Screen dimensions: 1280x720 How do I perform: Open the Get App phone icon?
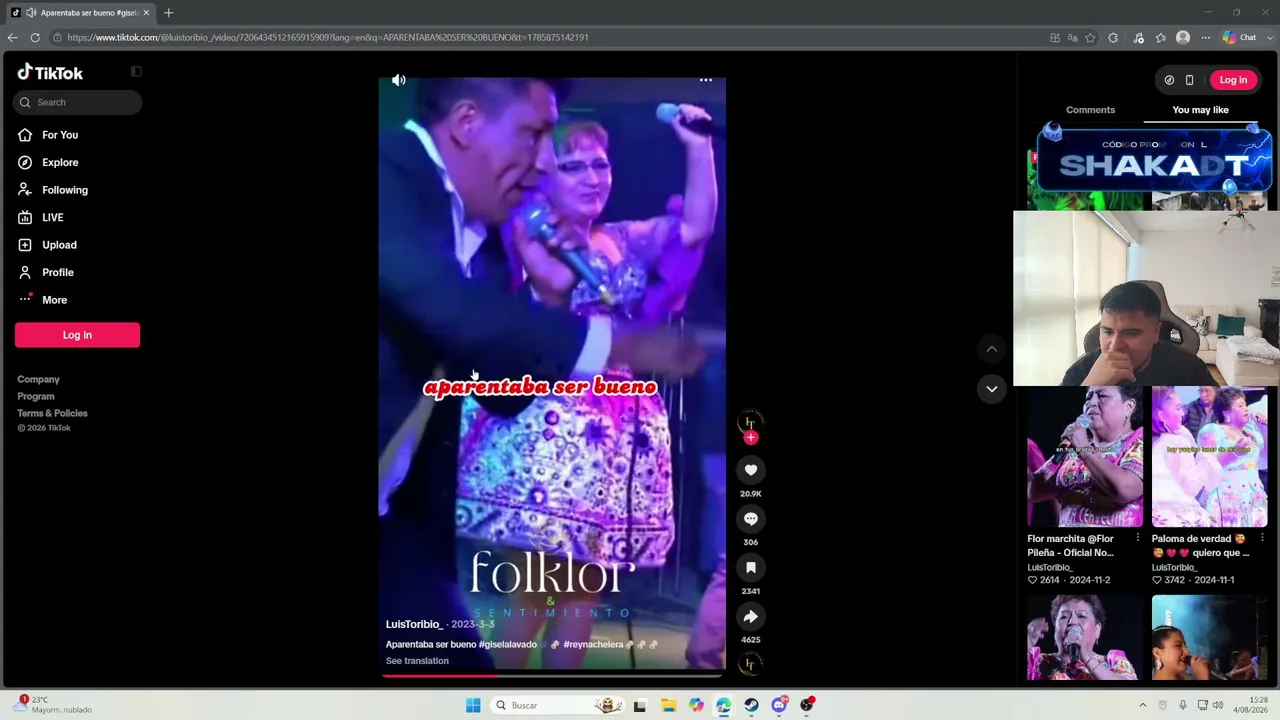[1189, 80]
